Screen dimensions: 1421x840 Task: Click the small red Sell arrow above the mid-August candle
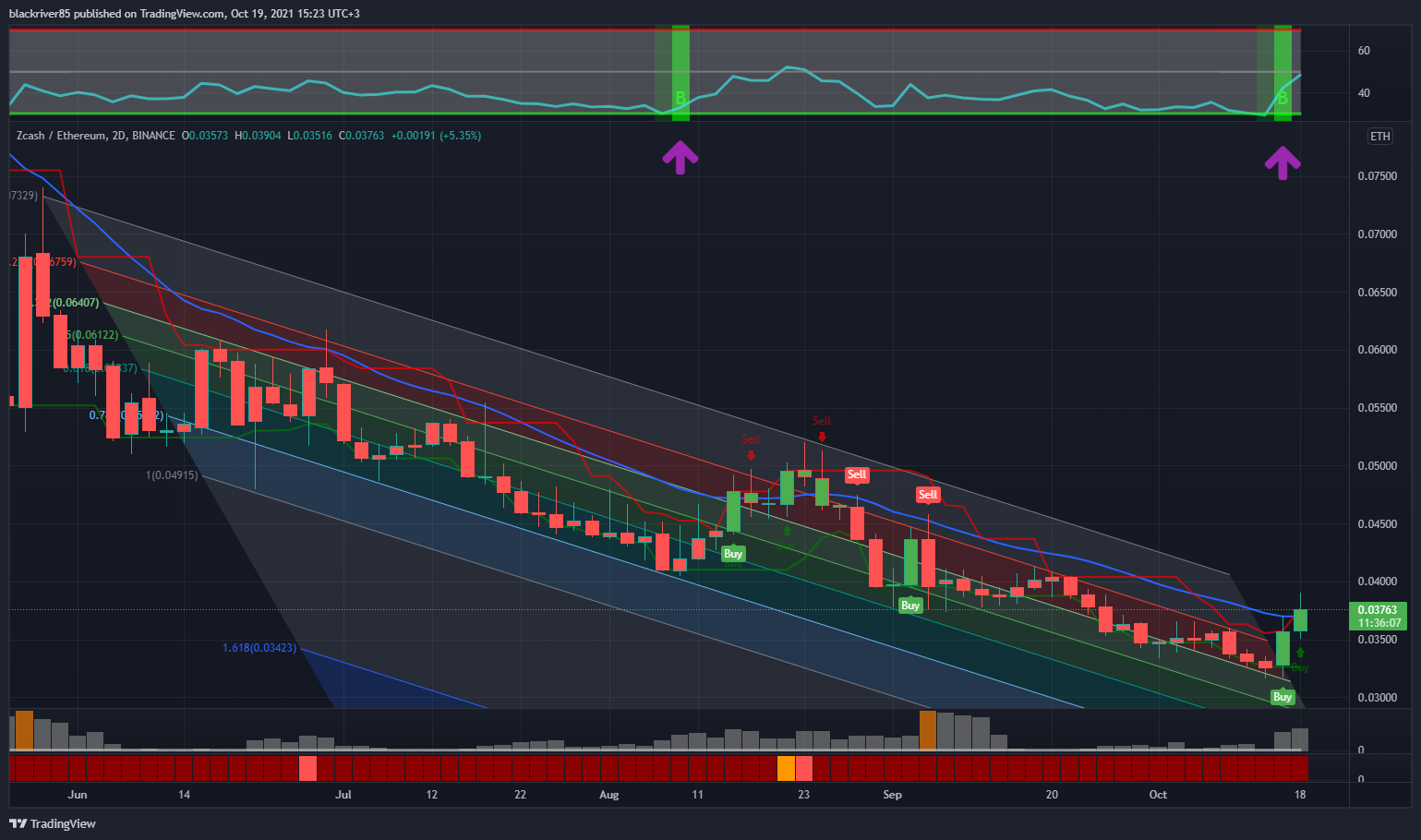751,454
